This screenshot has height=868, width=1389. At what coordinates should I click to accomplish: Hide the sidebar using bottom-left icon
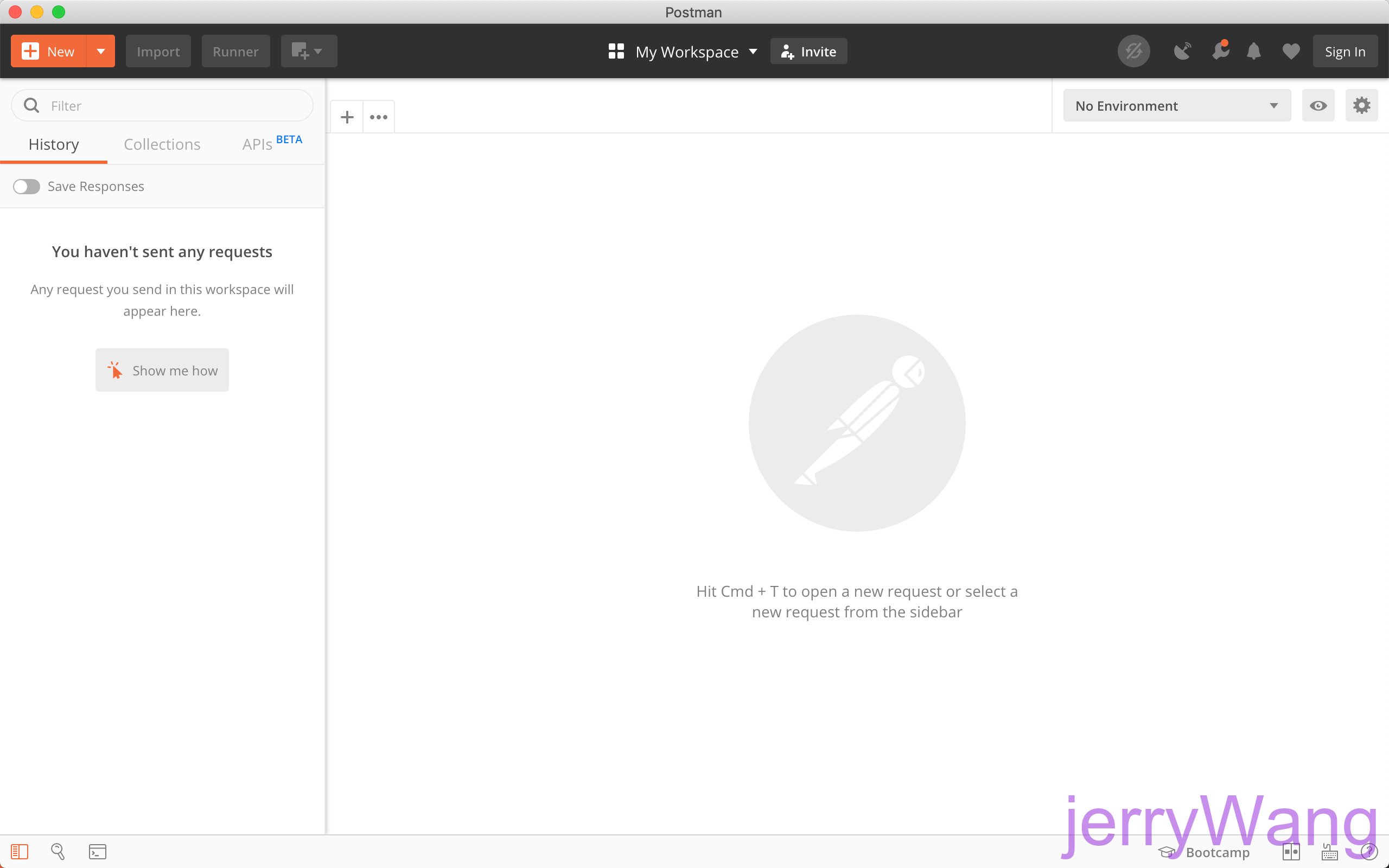(x=20, y=851)
